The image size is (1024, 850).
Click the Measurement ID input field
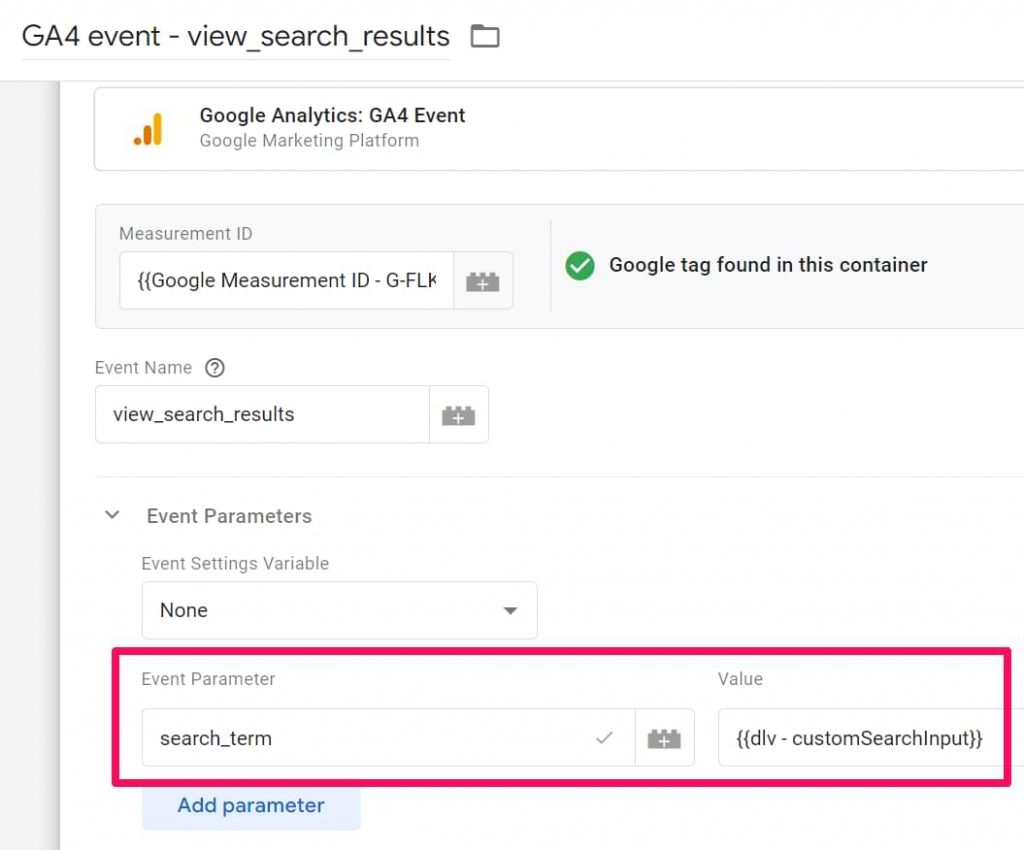tap(280, 281)
